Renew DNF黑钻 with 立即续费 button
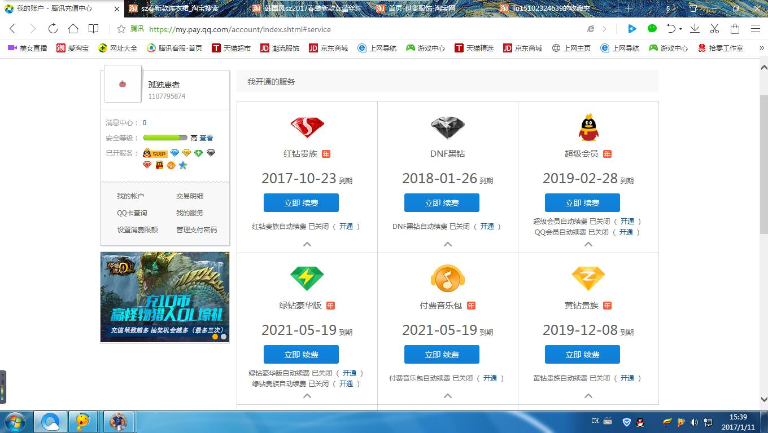 coord(442,203)
